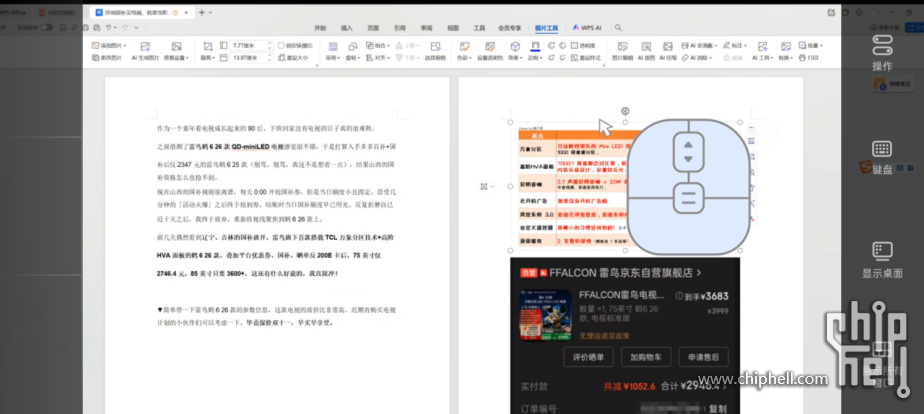Image resolution: width=924 pixels, height=414 pixels.
Task: Open the 键盘 keyboard overlay button
Action: pos(881,149)
